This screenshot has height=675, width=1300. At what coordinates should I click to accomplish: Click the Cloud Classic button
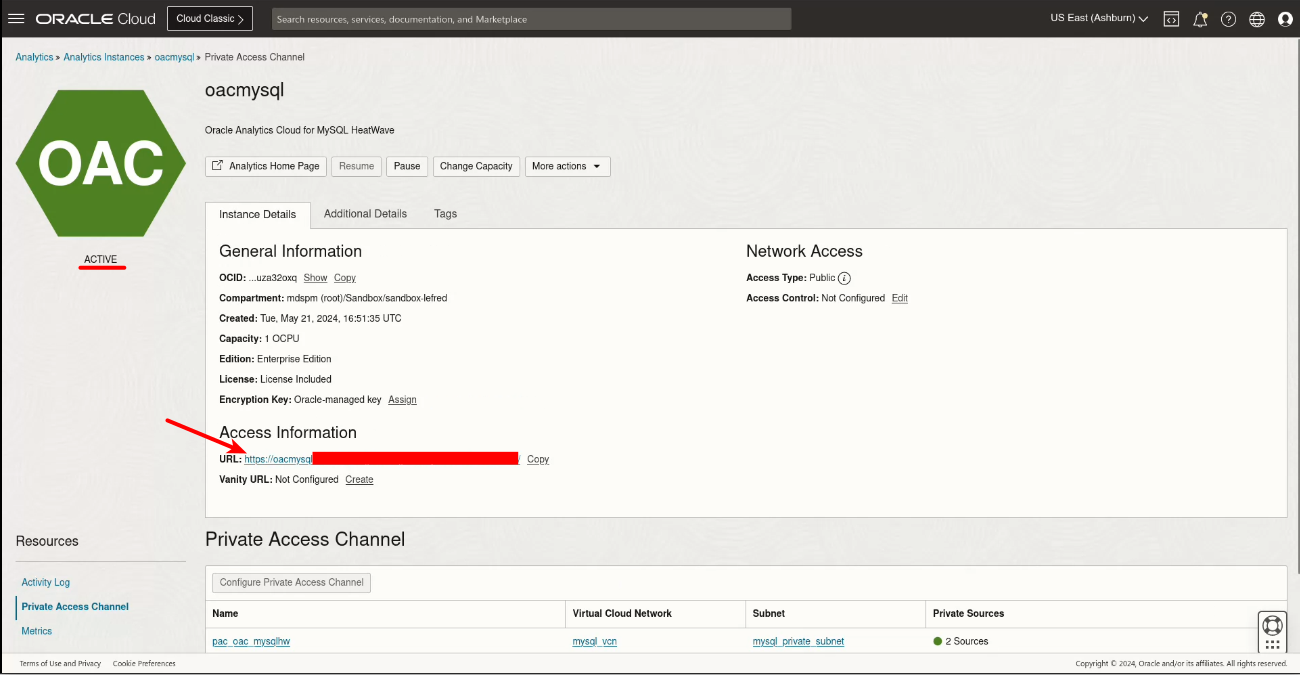pos(209,19)
